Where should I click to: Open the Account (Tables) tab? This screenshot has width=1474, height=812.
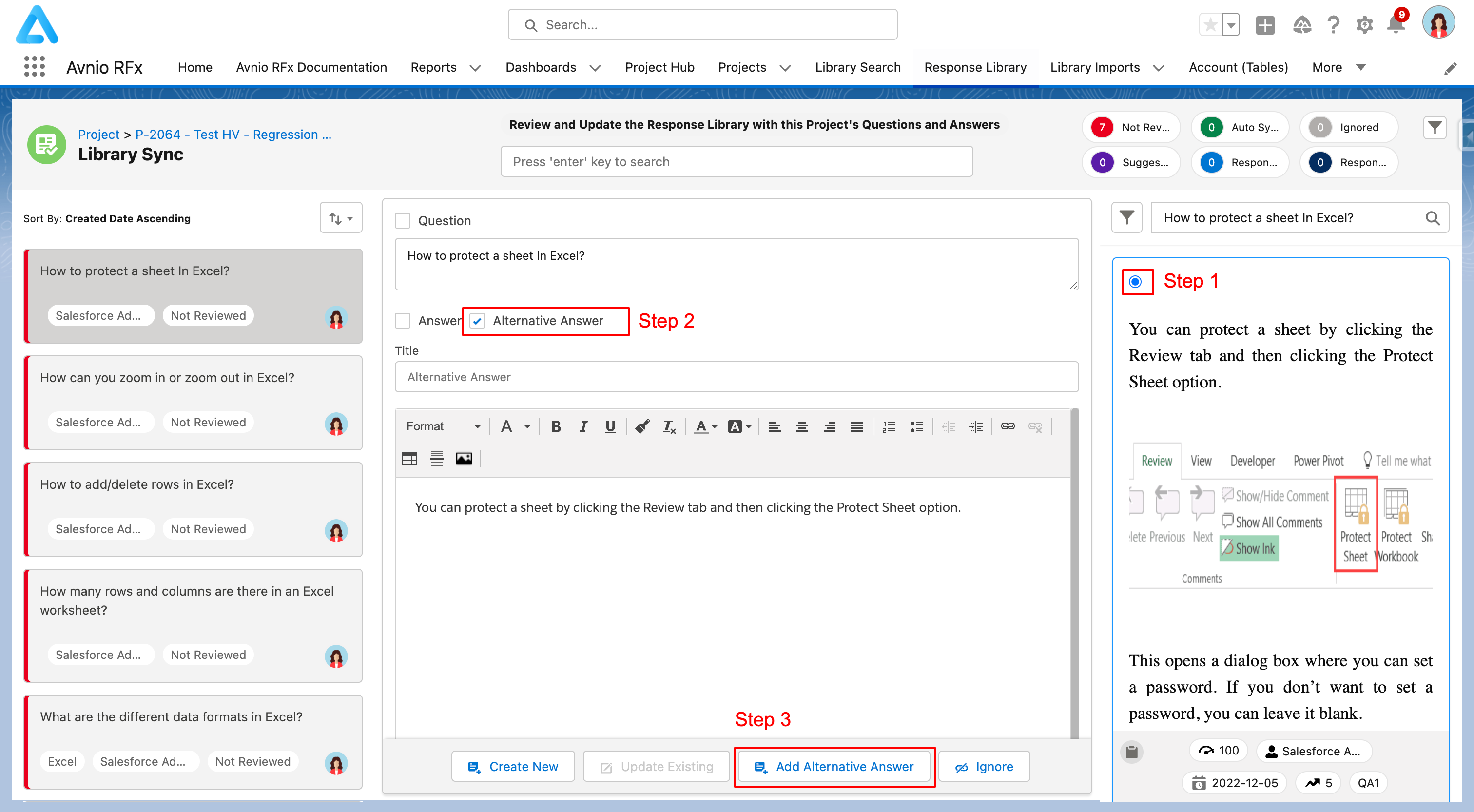point(1238,67)
